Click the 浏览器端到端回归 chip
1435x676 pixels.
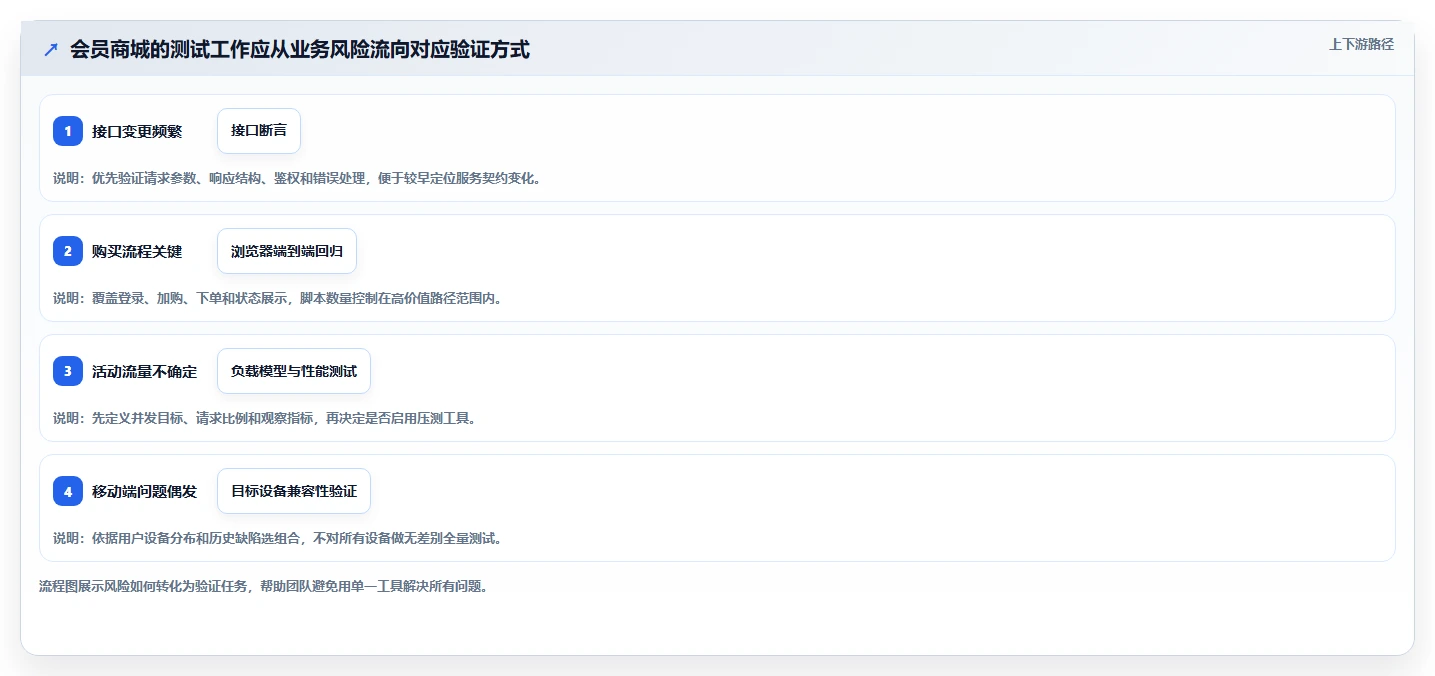click(x=287, y=251)
